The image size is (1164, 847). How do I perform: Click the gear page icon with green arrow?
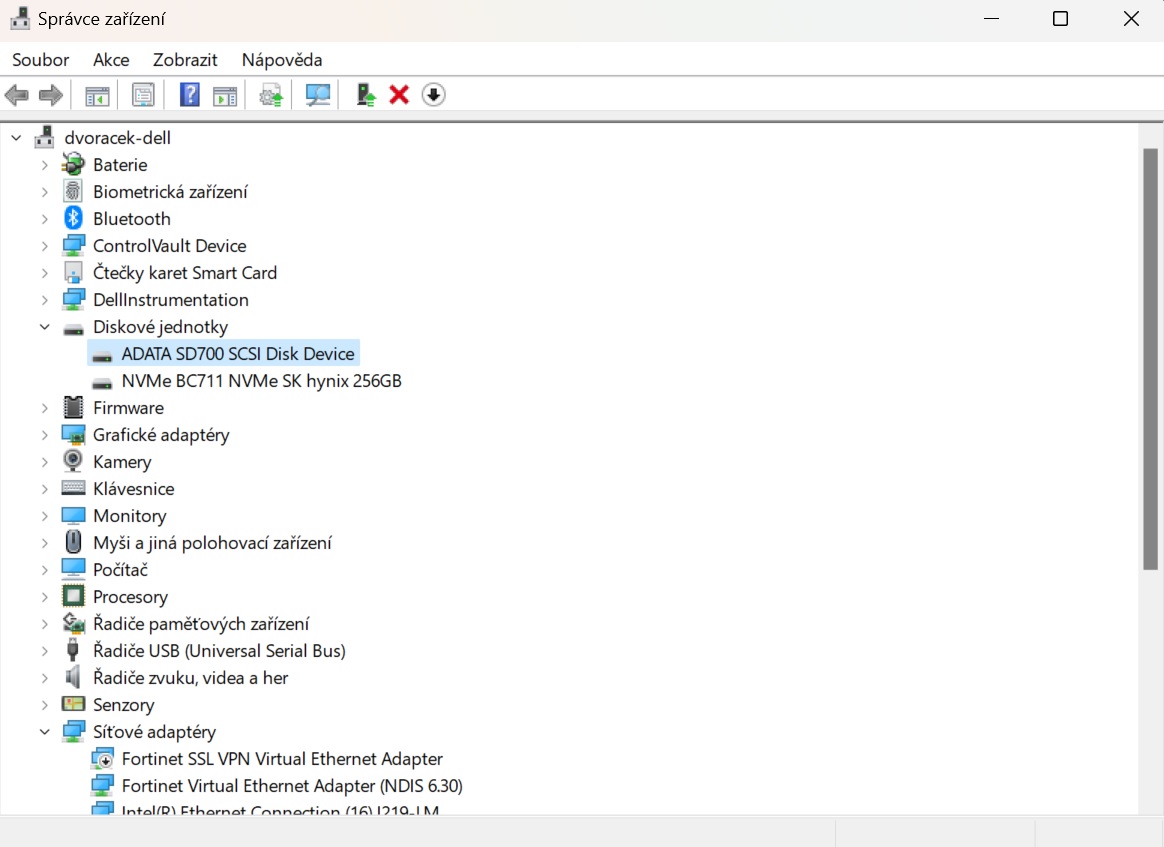[271, 95]
